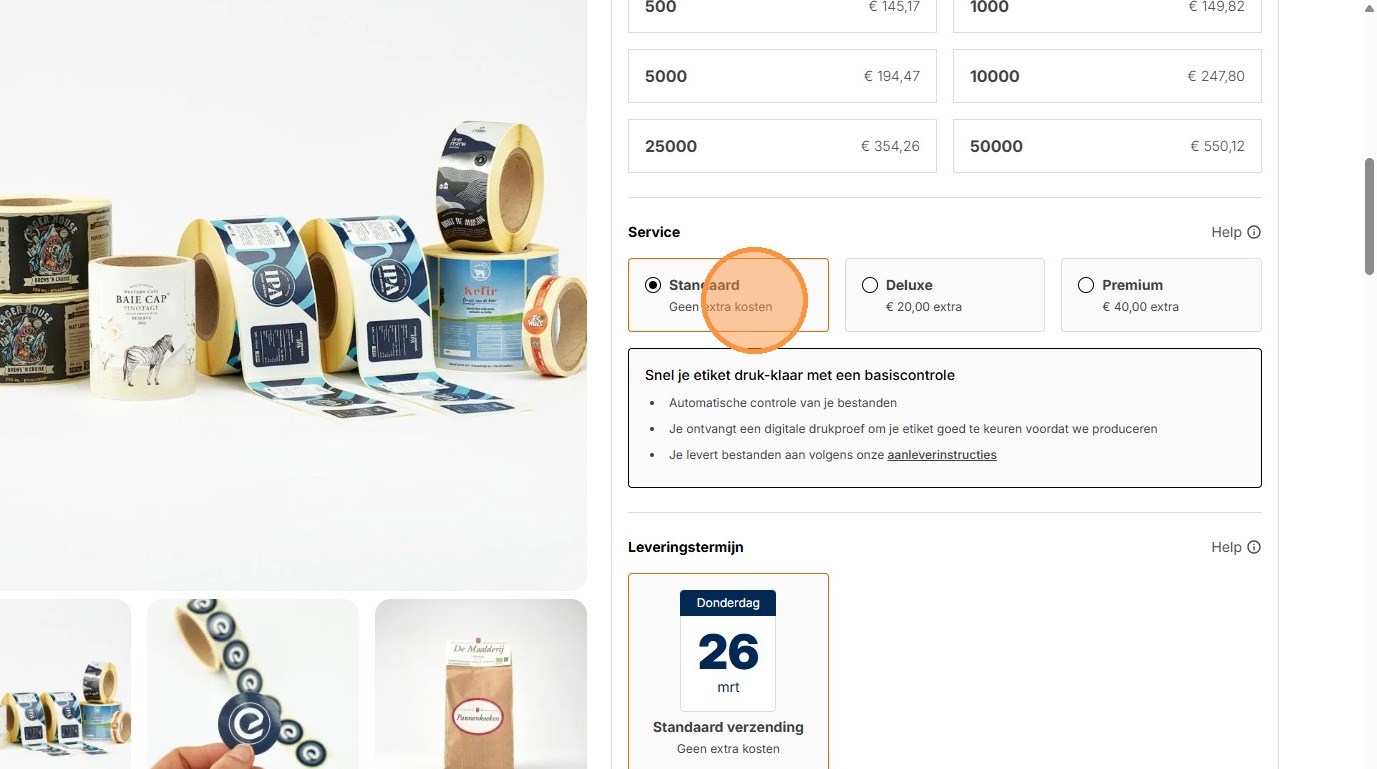View the Pannenkoeken bag thumbnail
This screenshot has height=769, width=1377.
pyautogui.click(x=481, y=684)
